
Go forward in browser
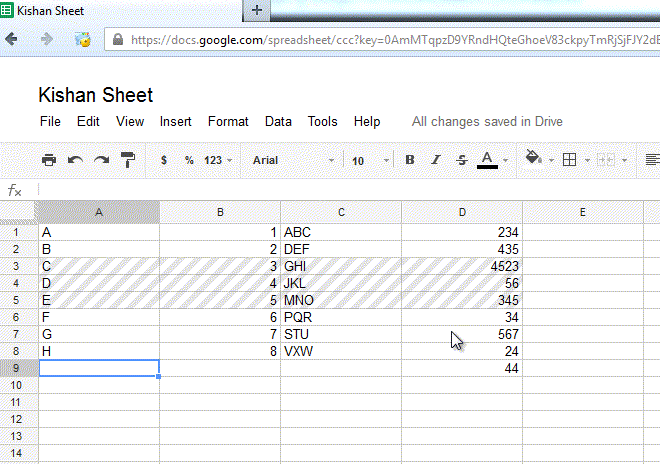pyautogui.click(x=47, y=40)
